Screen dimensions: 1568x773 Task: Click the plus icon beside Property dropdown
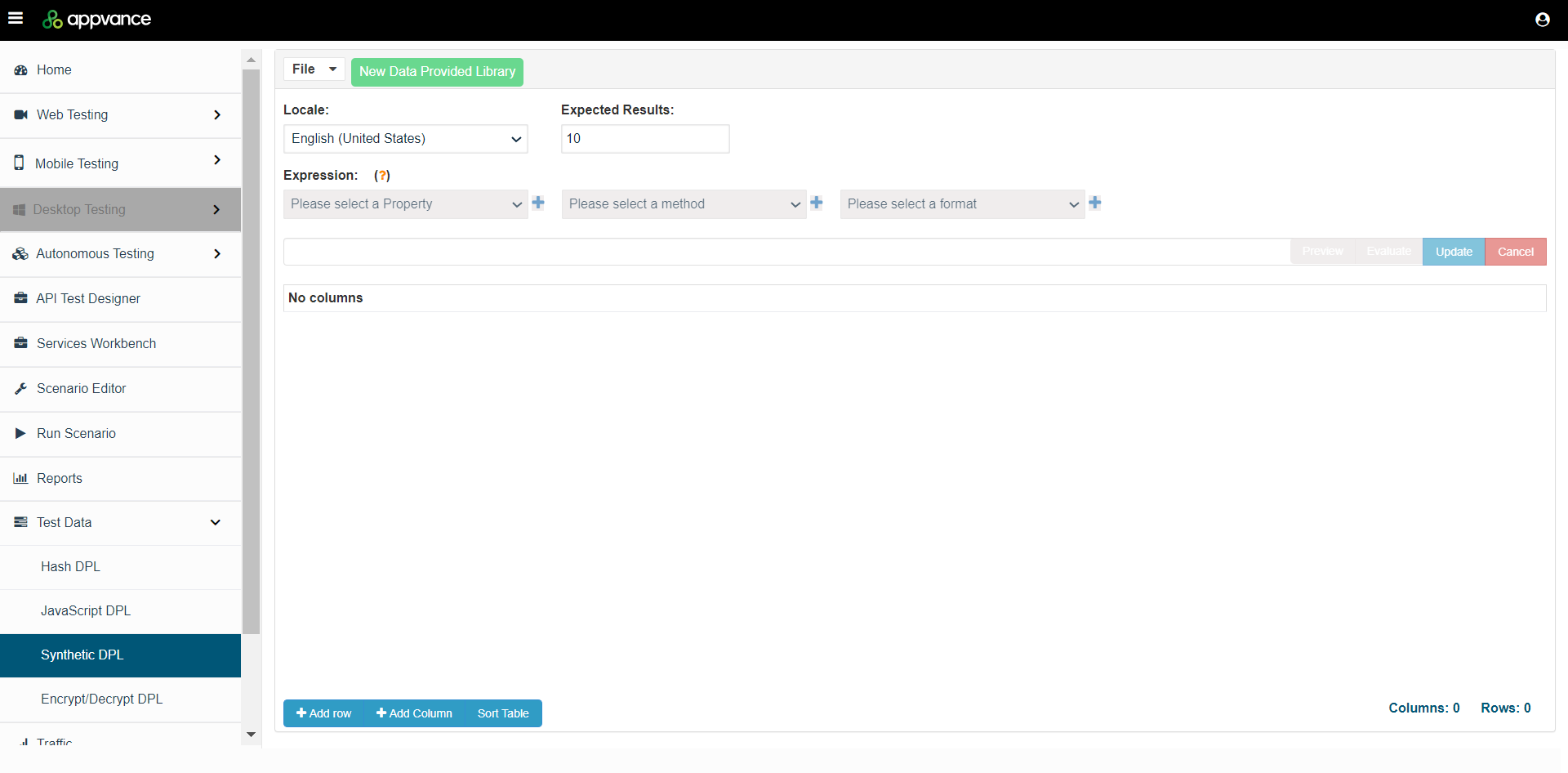(538, 203)
